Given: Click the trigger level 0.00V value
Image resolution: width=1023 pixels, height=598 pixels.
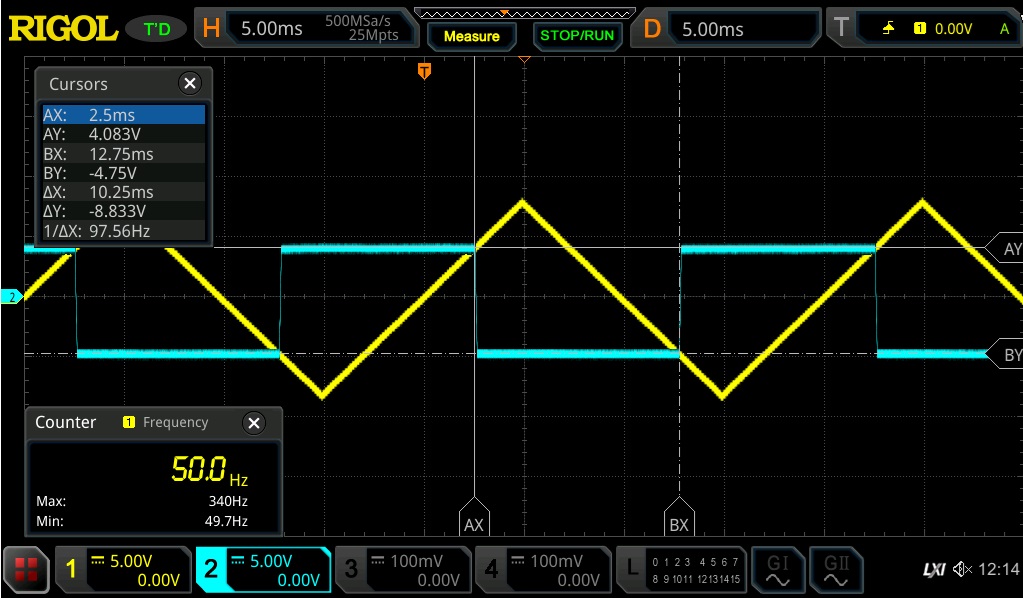Looking at the screenshot, I should pos(953,29).
